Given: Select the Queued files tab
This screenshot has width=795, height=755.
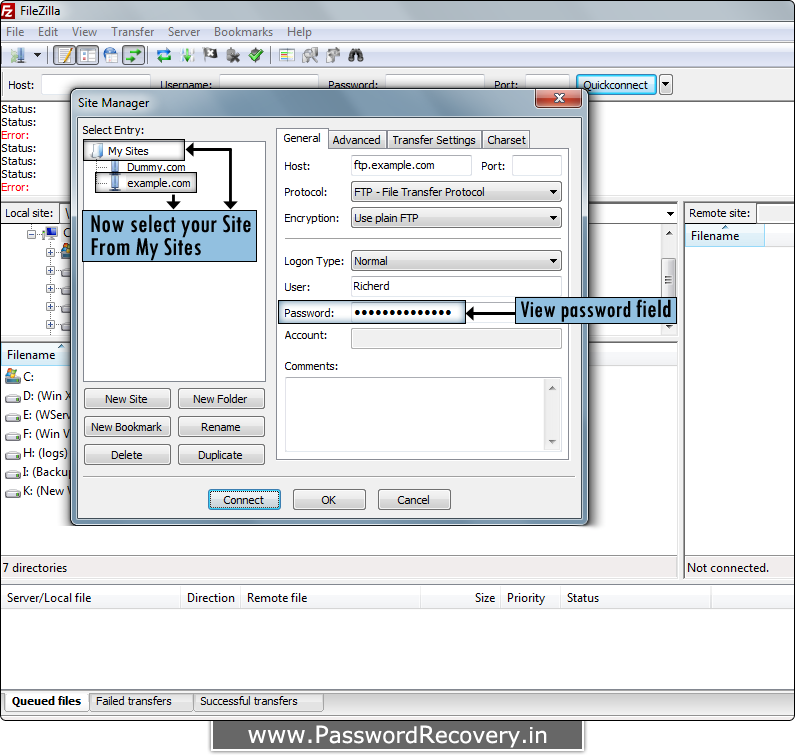Looking at the screenshot, I should (x=46, y=701).
